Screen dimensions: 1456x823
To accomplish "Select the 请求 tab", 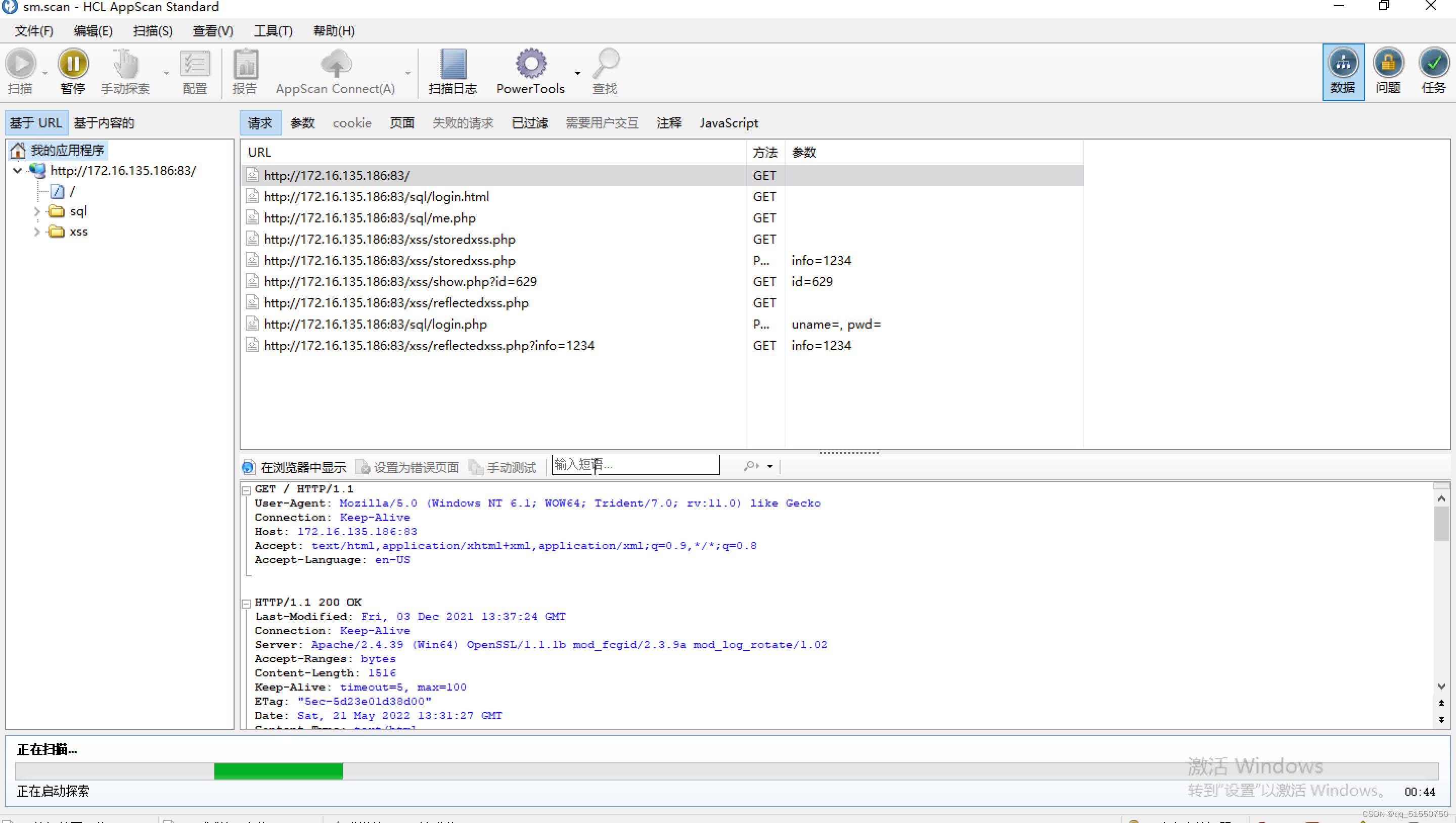I will coord(260,123).
